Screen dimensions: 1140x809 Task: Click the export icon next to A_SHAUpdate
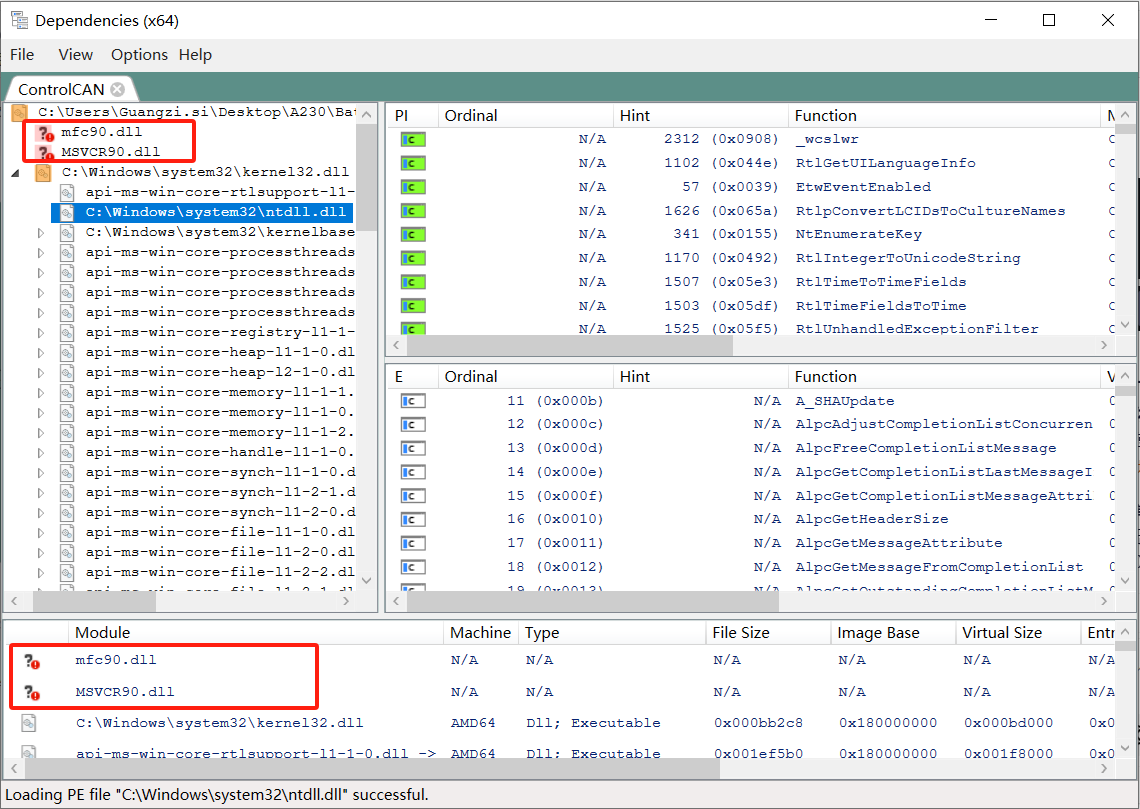413,400
